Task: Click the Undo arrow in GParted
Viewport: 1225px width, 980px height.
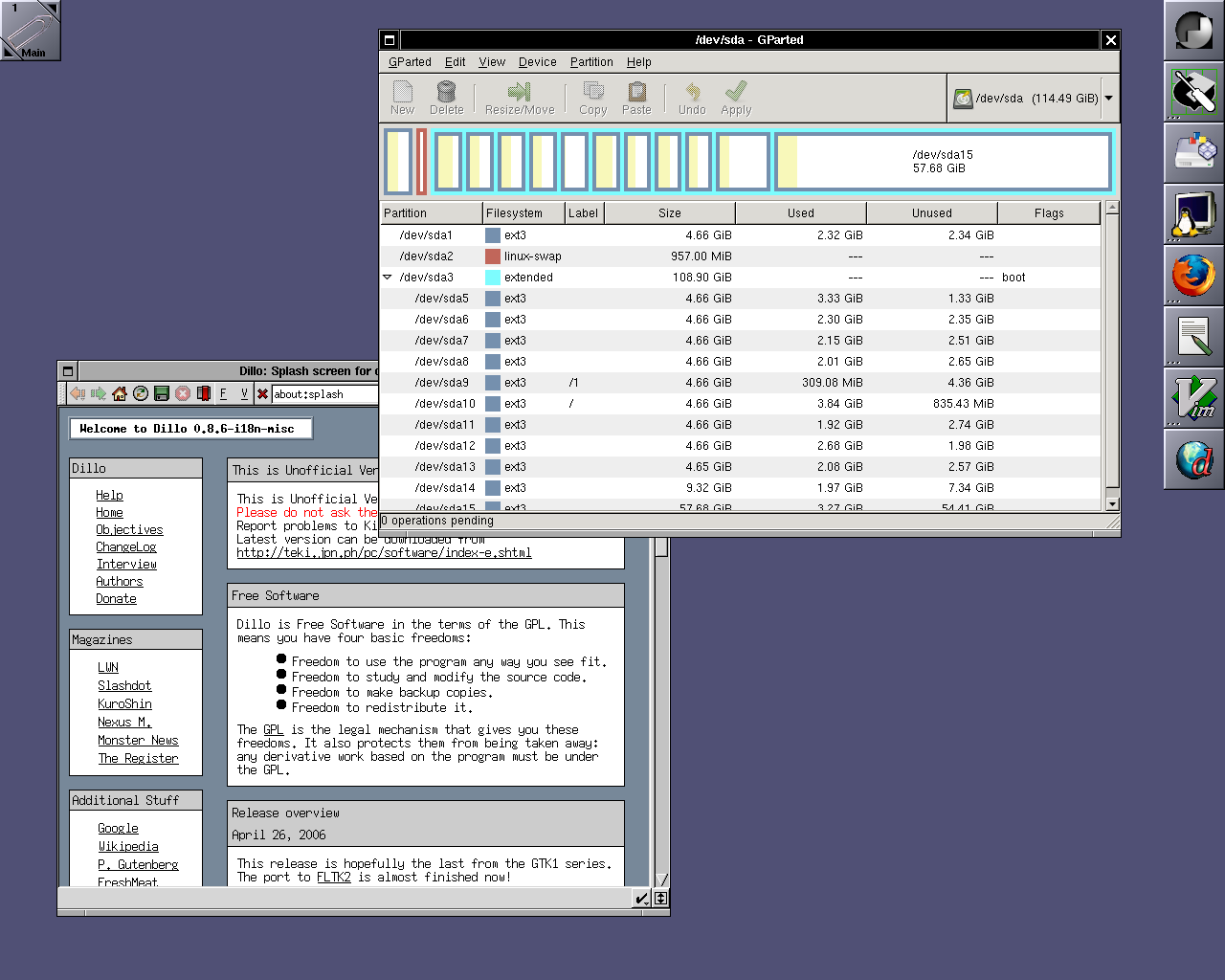Action: tap(692, 92)
